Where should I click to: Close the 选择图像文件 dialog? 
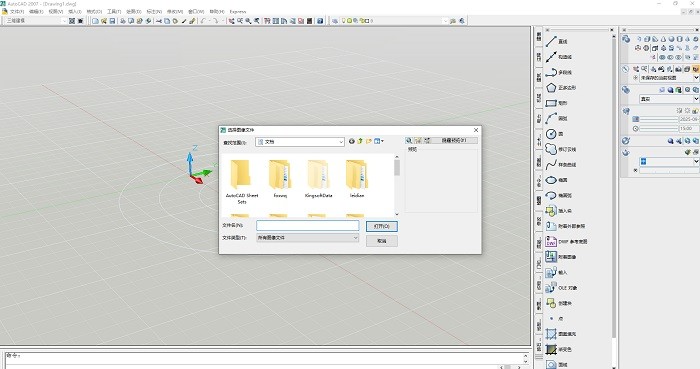click(x=476, y=130)
